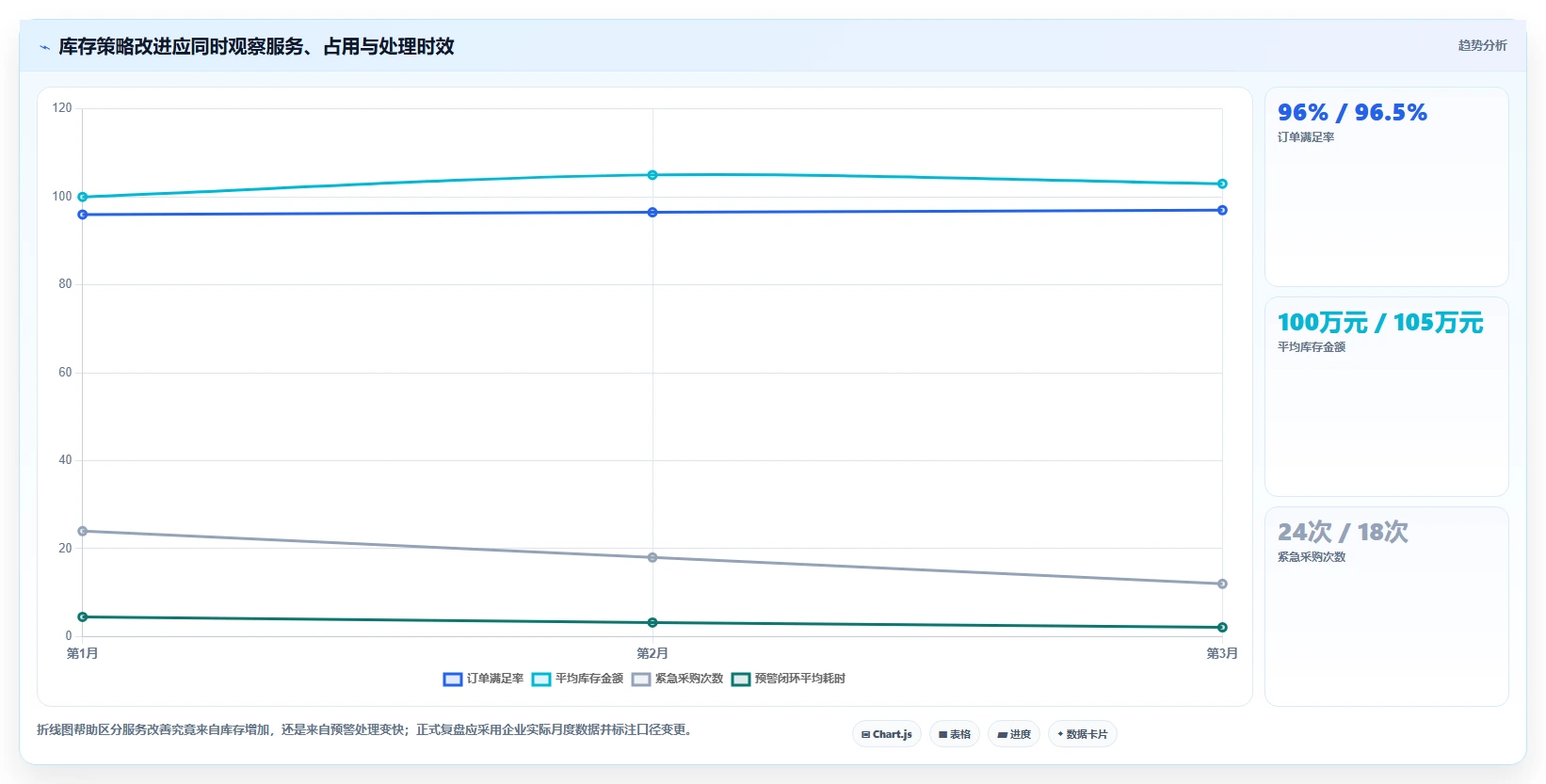
Task: Click the 24次 / 18次 card value
Action: point(1343,533)
